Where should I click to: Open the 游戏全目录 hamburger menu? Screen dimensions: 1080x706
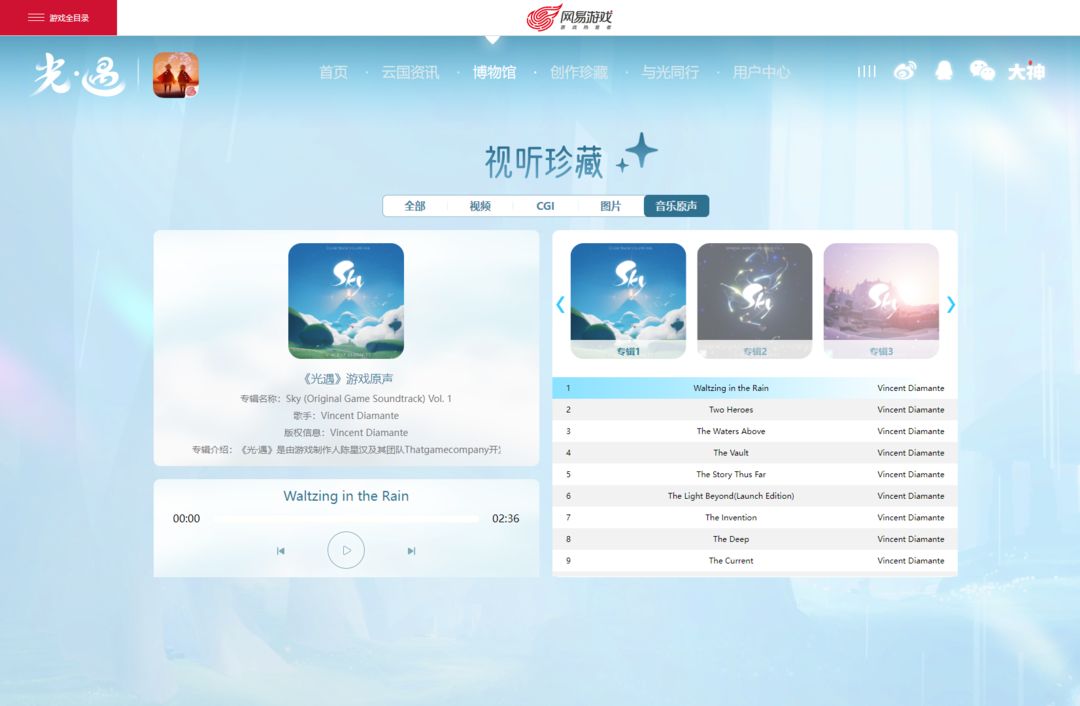pos(59,17)
